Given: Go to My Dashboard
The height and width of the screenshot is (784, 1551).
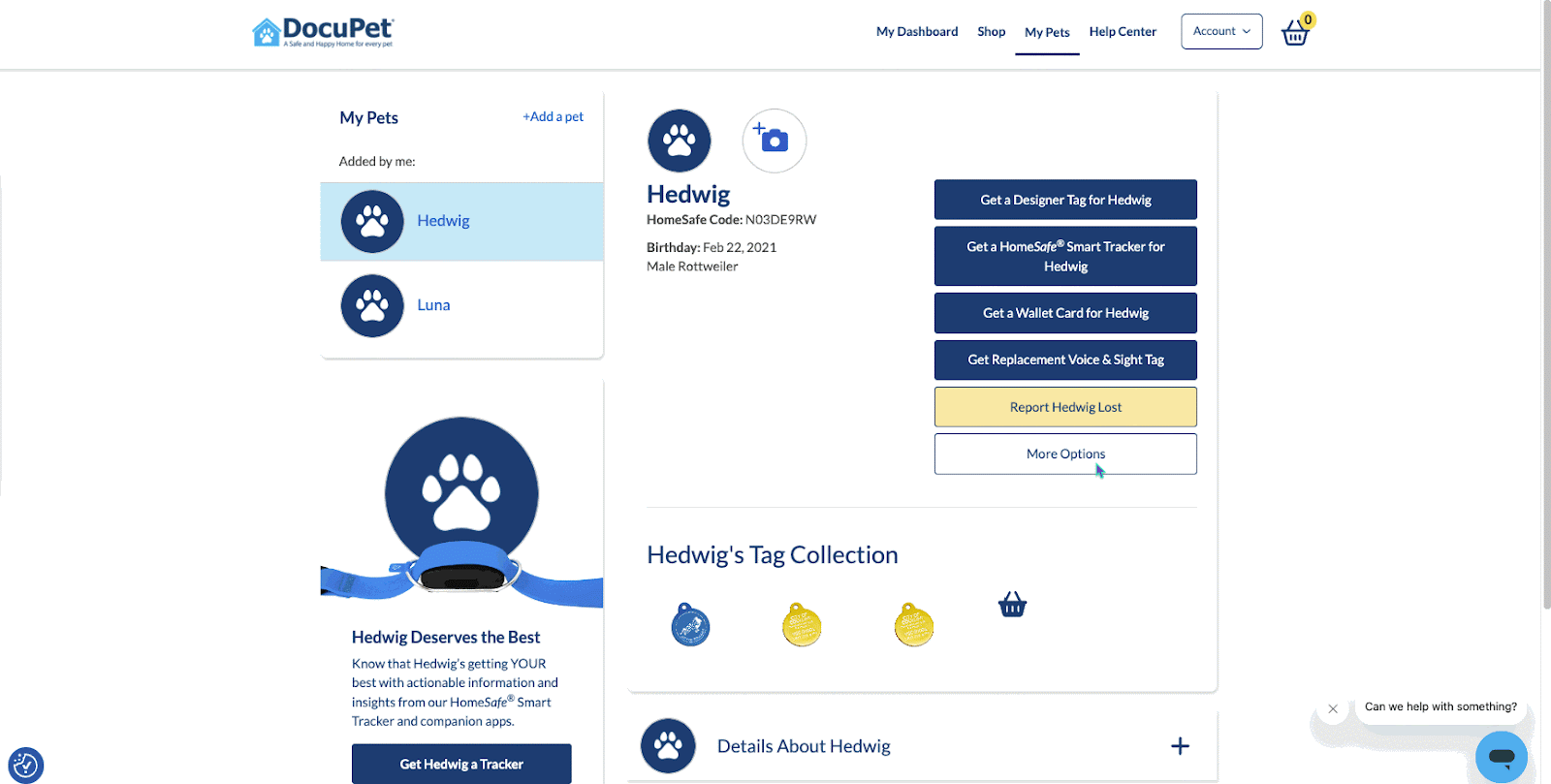Looking at the screenshot, I should pyautogui.click(x=917, y=32).
